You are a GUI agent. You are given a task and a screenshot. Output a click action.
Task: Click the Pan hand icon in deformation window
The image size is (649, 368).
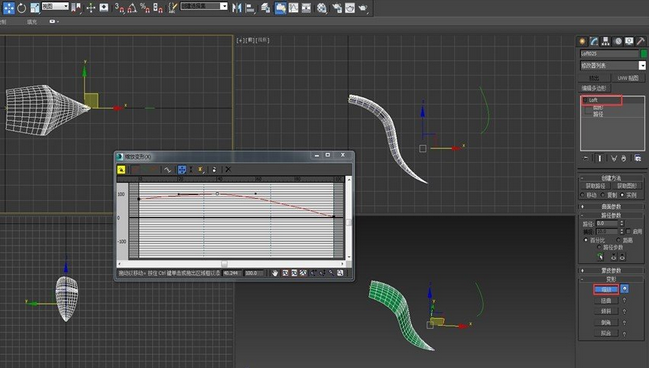pyautogui.click(x=275, y=273)
